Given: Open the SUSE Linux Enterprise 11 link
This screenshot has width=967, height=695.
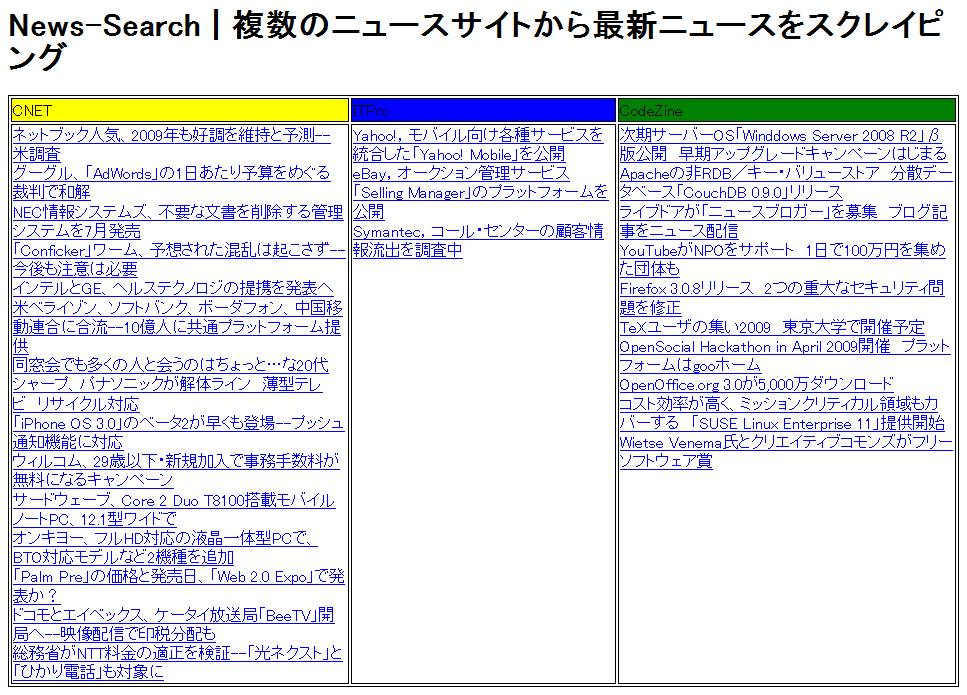Looking at the screenshot, I should tap(782, 413).
